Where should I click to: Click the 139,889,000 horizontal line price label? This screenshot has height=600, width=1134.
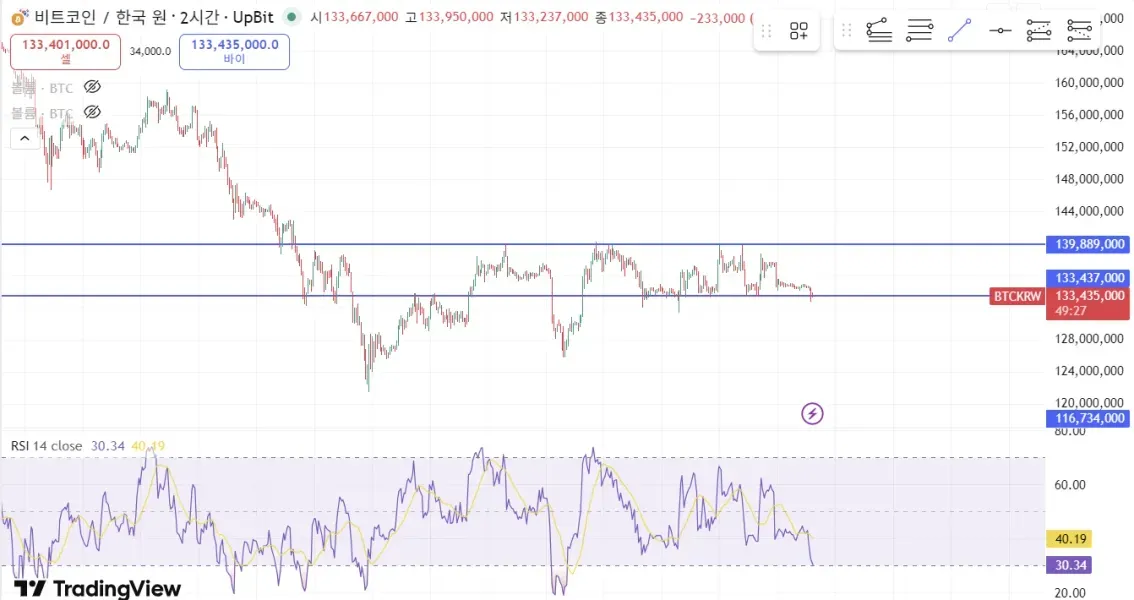click(1088, 244)
